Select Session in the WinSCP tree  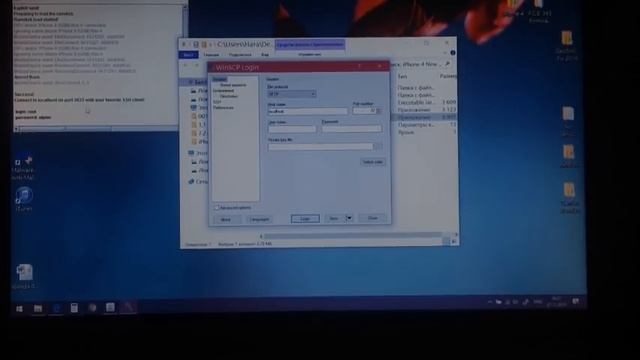(x=219, y=79)
